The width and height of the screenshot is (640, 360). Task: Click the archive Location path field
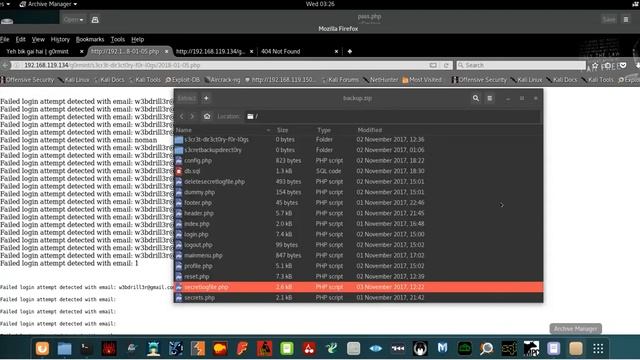click(392, 116)
